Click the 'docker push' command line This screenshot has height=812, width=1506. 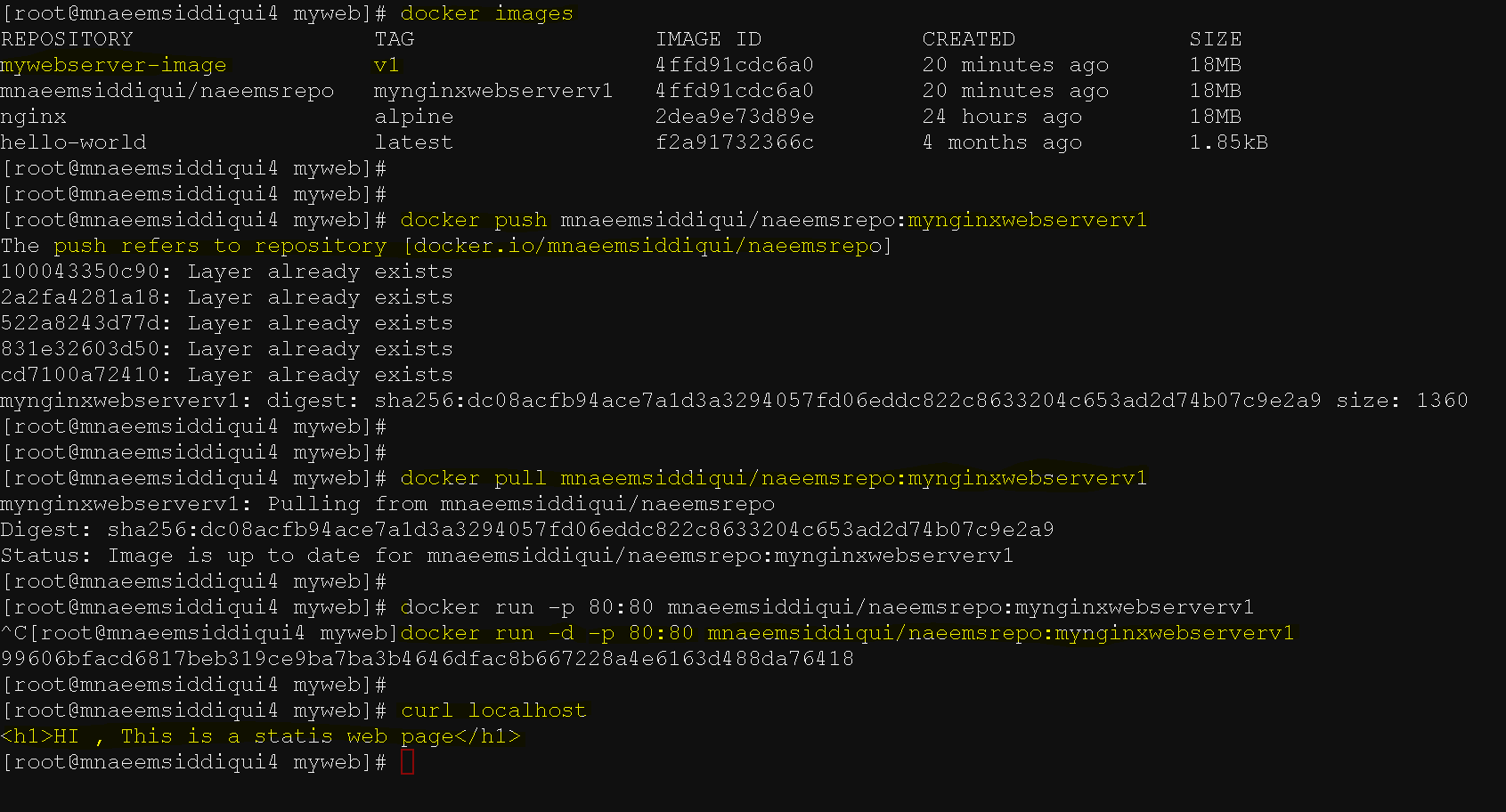click(773, 220)
